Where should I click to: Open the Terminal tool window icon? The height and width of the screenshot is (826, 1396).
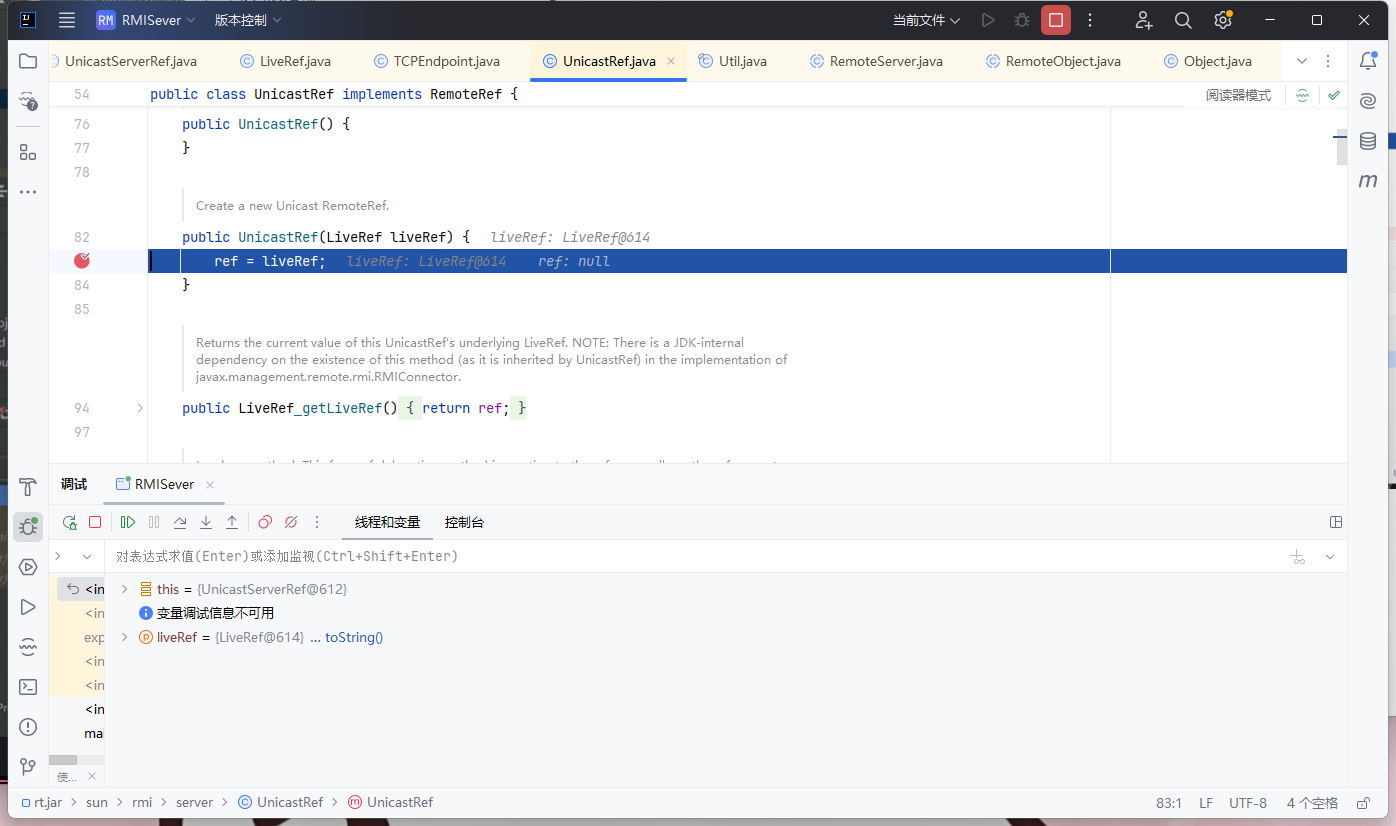tap(28, 687)
